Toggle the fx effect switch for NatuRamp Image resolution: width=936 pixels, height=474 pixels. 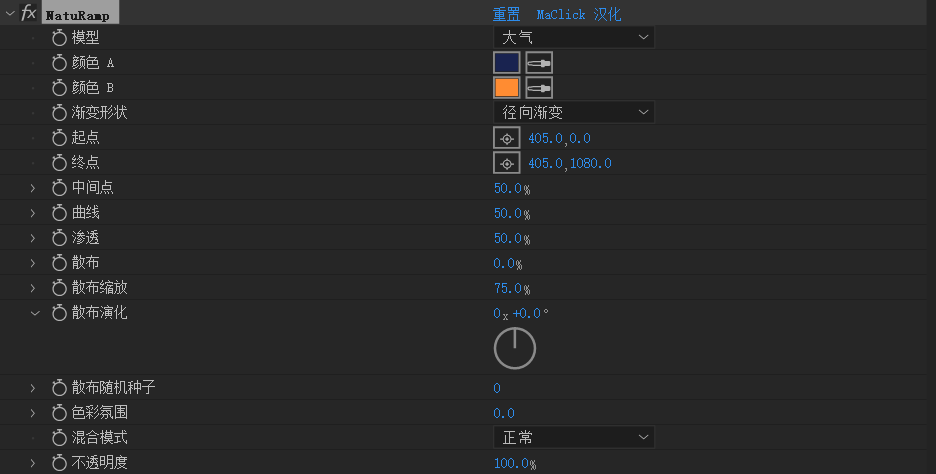29,14
